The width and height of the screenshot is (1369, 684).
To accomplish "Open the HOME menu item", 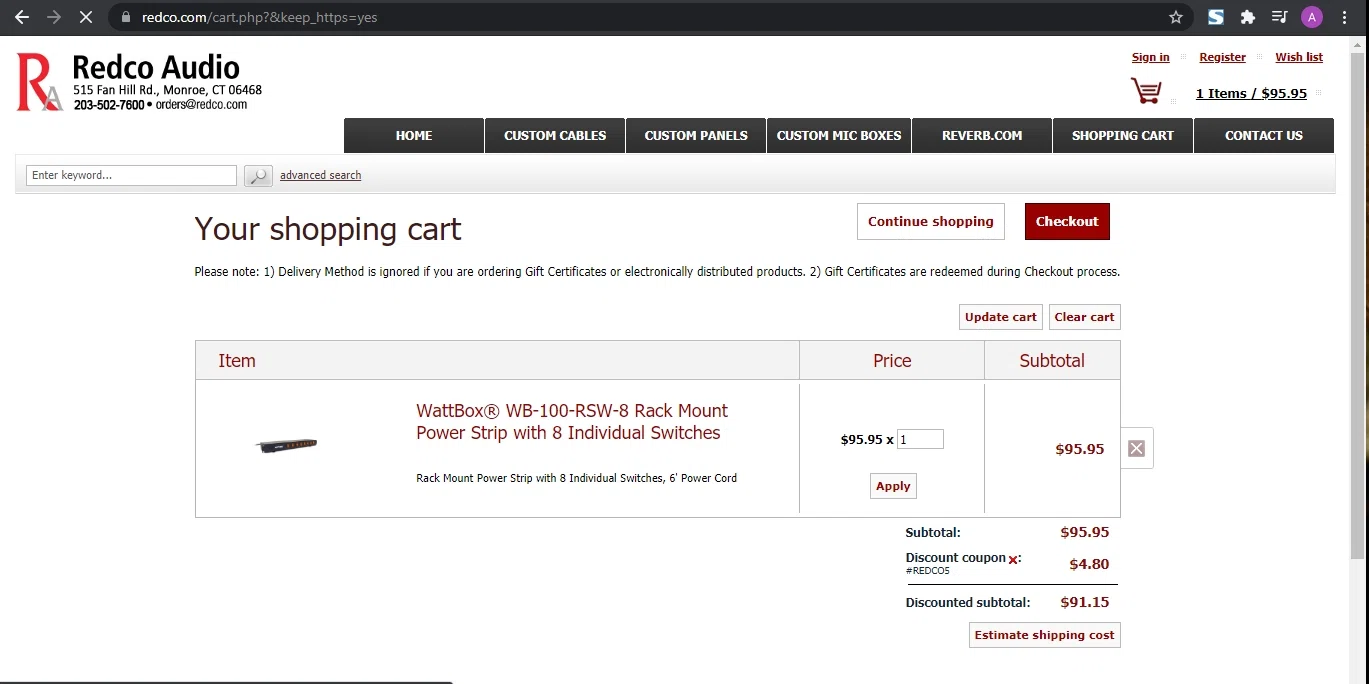I will (x=414, y=136).
